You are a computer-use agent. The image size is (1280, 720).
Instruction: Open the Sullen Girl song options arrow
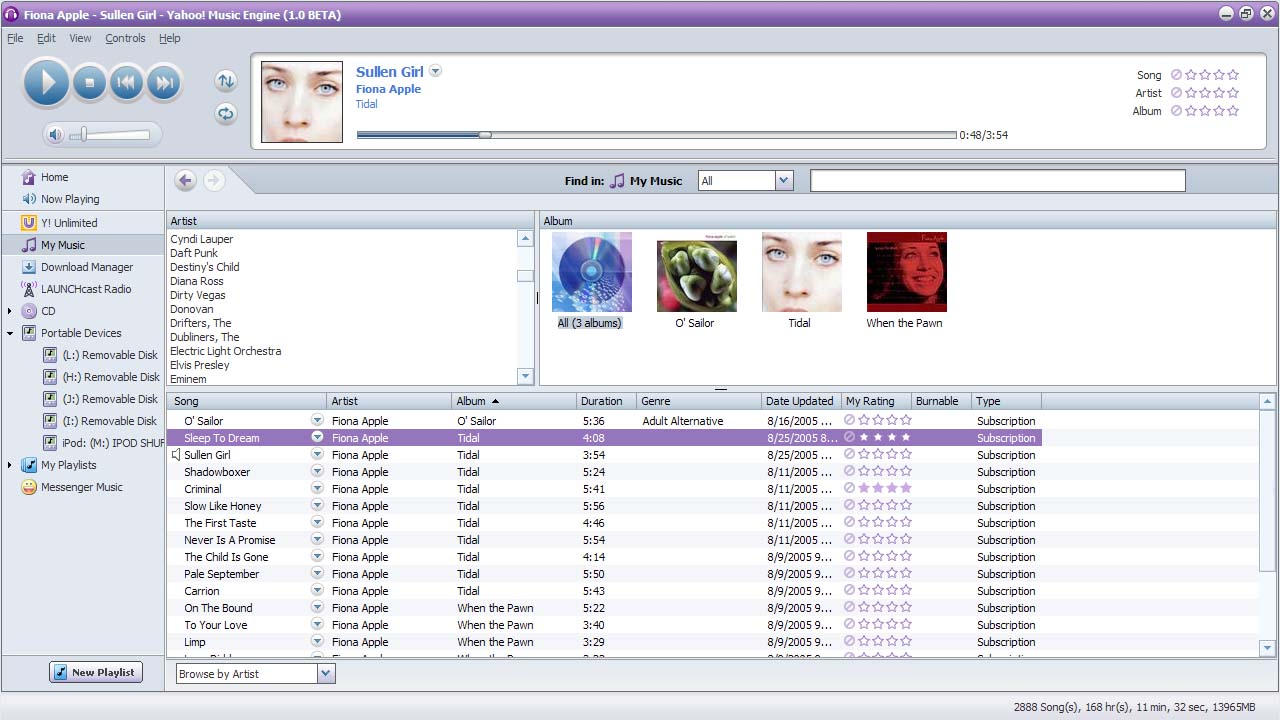pyautogui.click(x=436, y=71)
